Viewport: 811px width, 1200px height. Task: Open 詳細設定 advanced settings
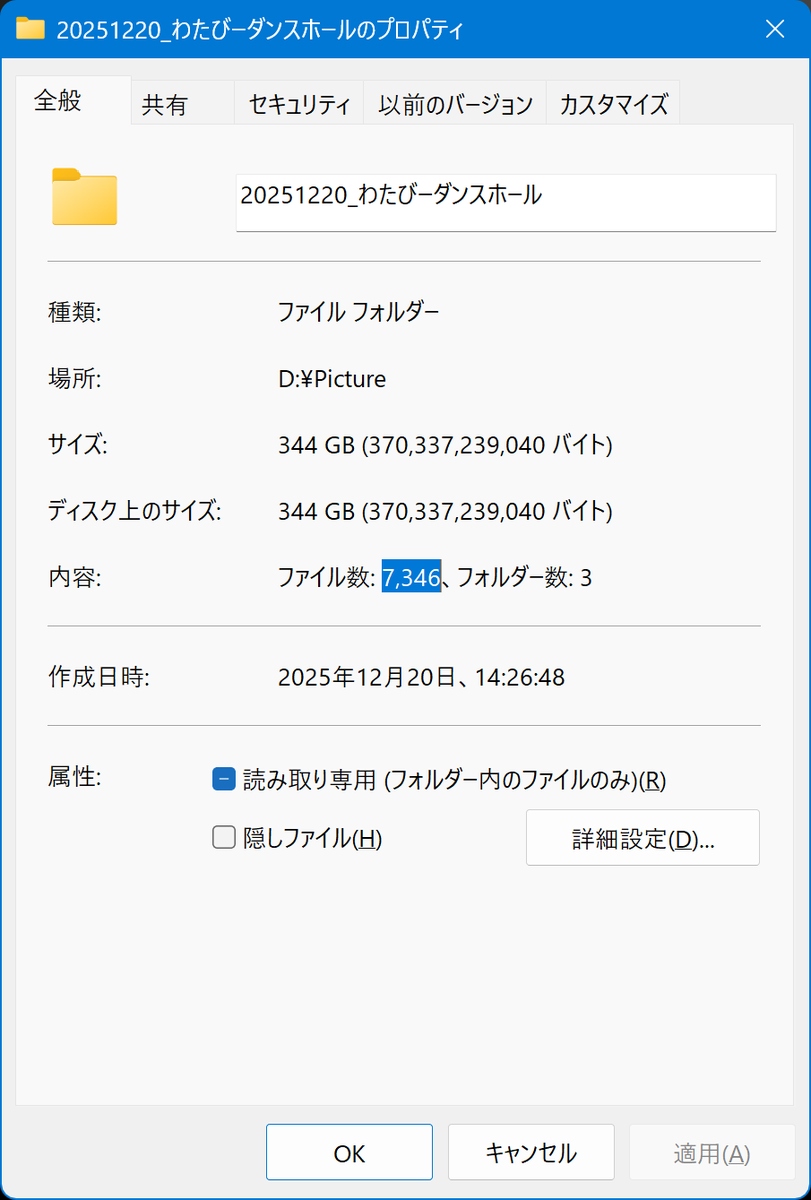[x=642, y=838]
